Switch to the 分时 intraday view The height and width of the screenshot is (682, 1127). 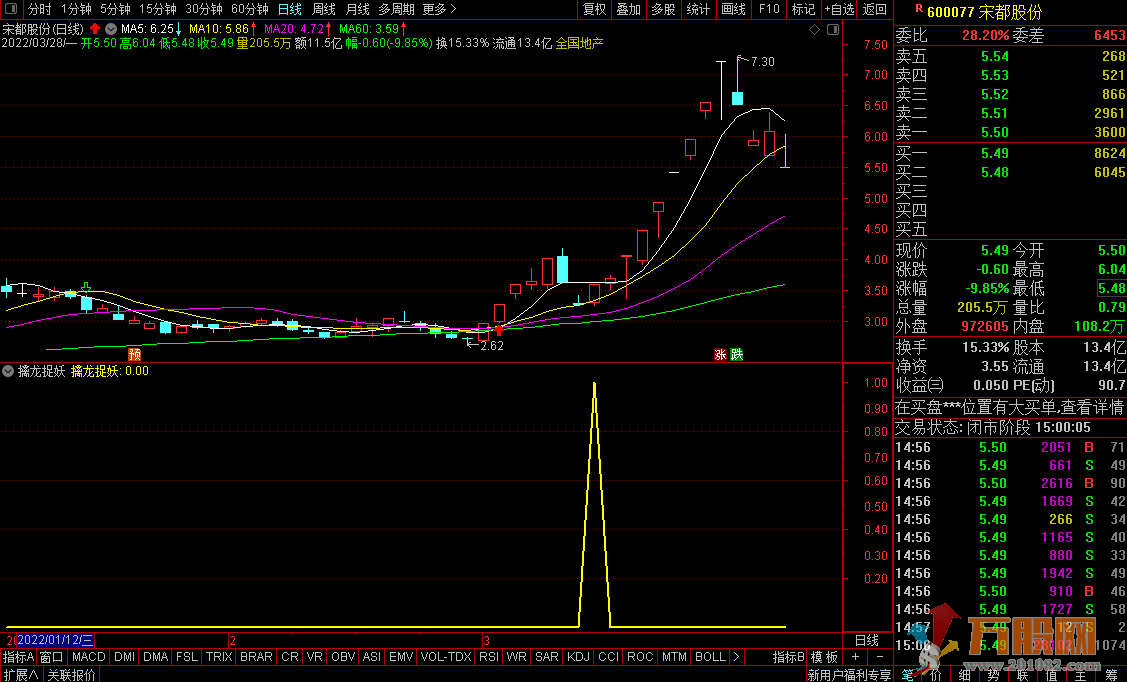[x=40, y=9]
